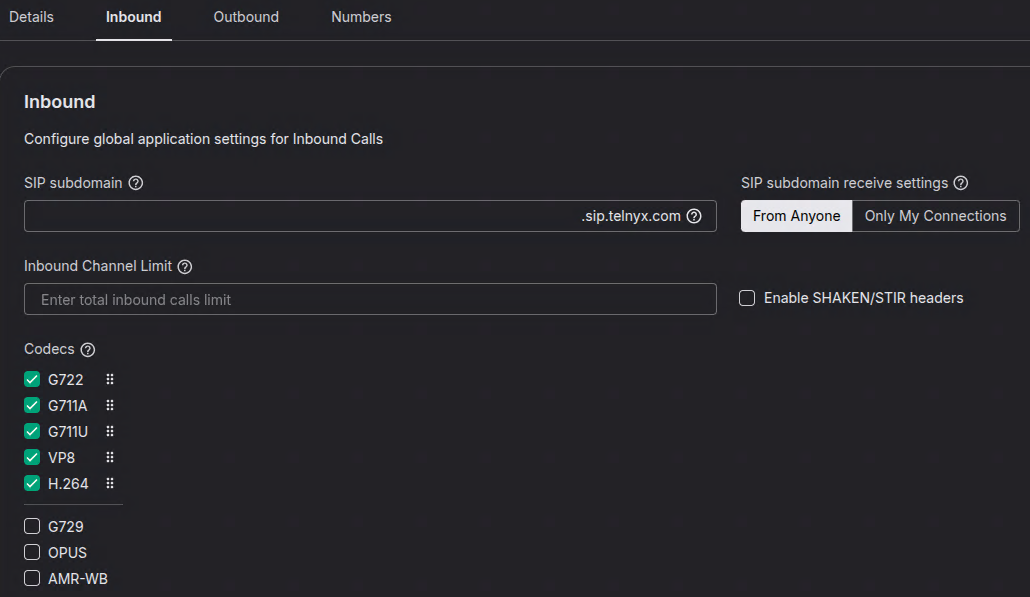Enable the OPUS codec checkbox
Viewport: 1030px width, 597px height.
32,553
